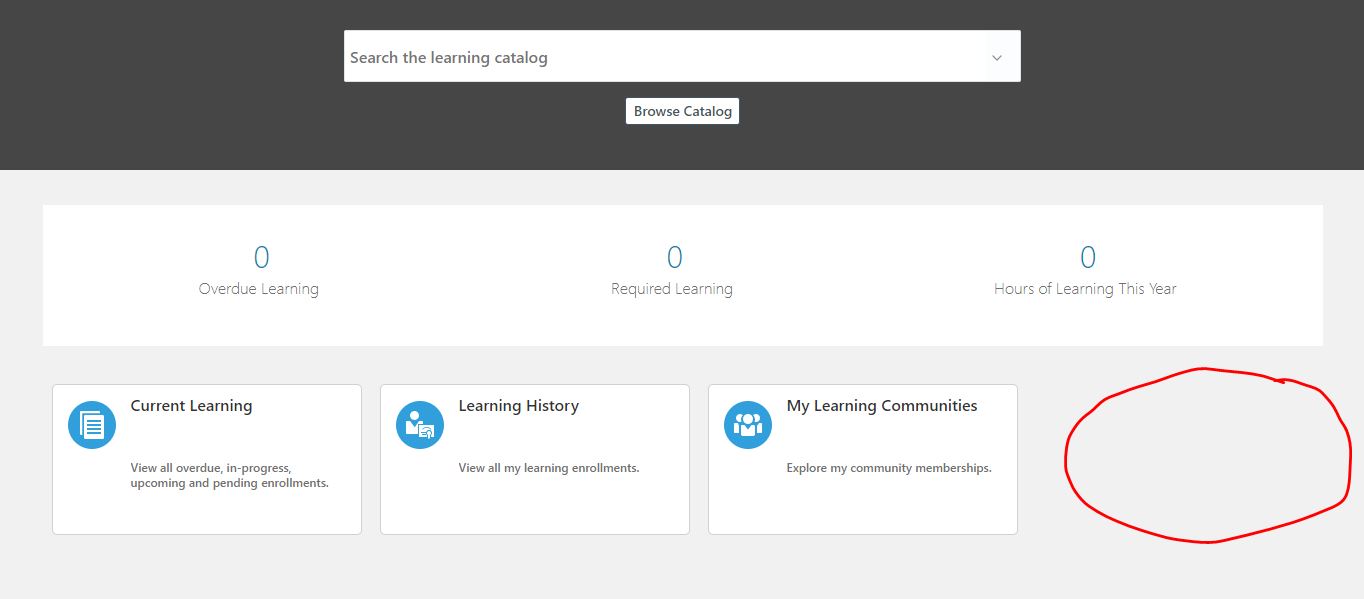Viewport: 1364px width, 599px height.
Task: Select the Hours of Learning This Year count
Action: click(1088, 258)
